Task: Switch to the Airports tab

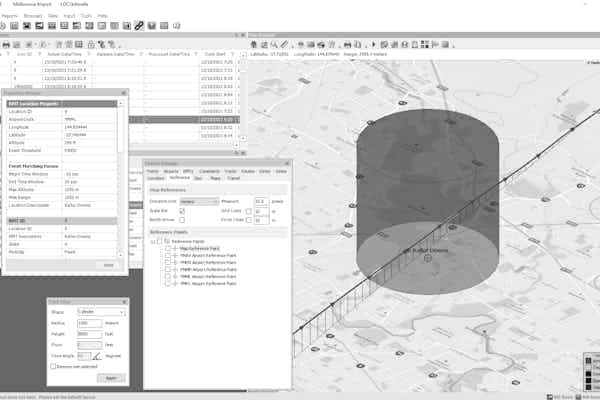Action: pyautogui.click(x=171, y=171)
